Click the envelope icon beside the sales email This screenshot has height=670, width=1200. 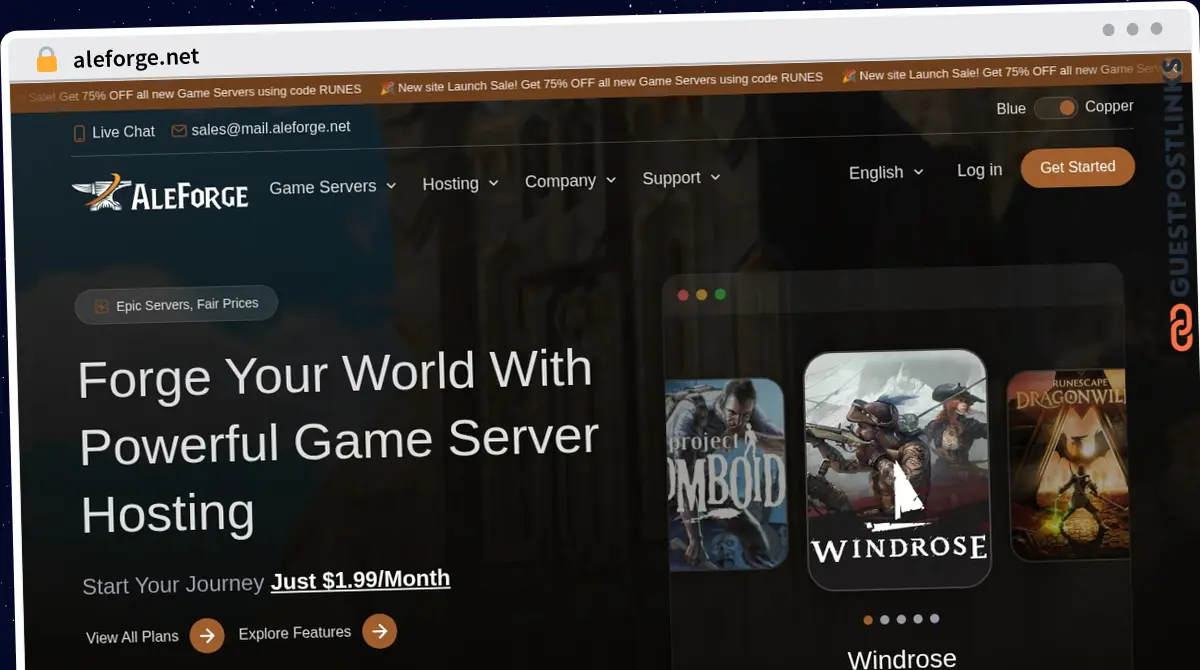179,130
